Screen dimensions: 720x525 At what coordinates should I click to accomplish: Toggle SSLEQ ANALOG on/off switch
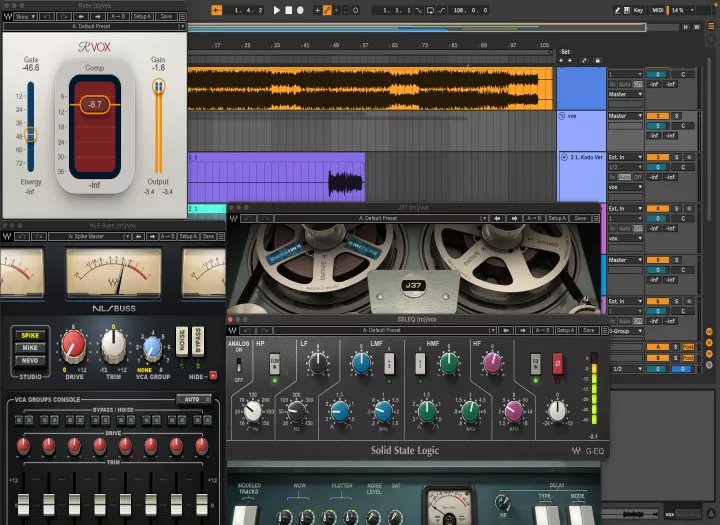(x=239, y=365)
